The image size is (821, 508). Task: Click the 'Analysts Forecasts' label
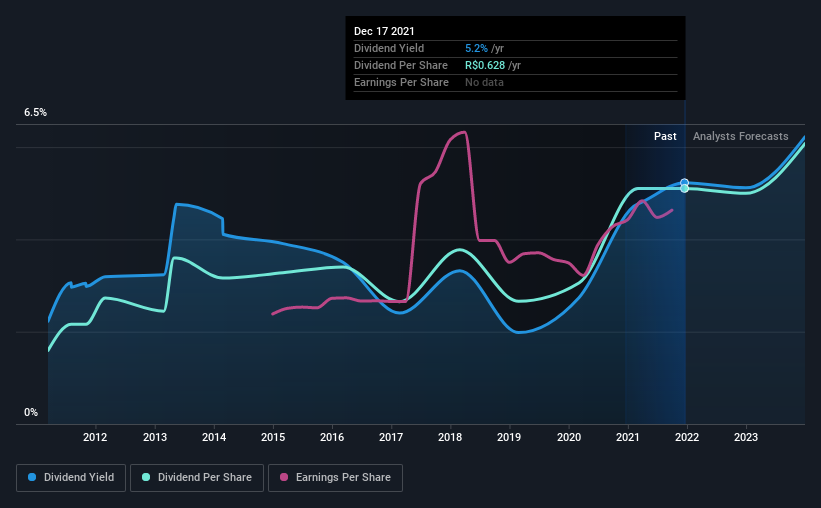[740, 136]
